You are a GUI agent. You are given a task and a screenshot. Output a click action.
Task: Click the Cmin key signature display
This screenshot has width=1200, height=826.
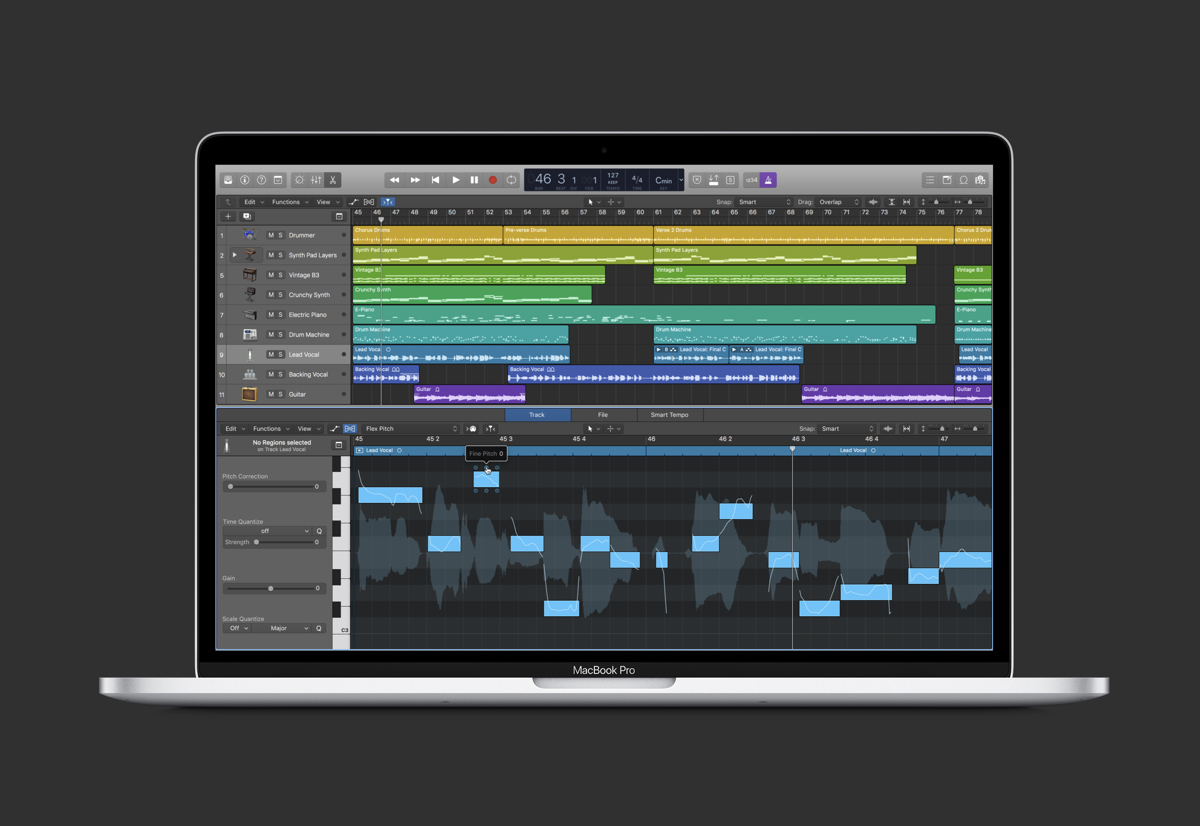(664, 180)
